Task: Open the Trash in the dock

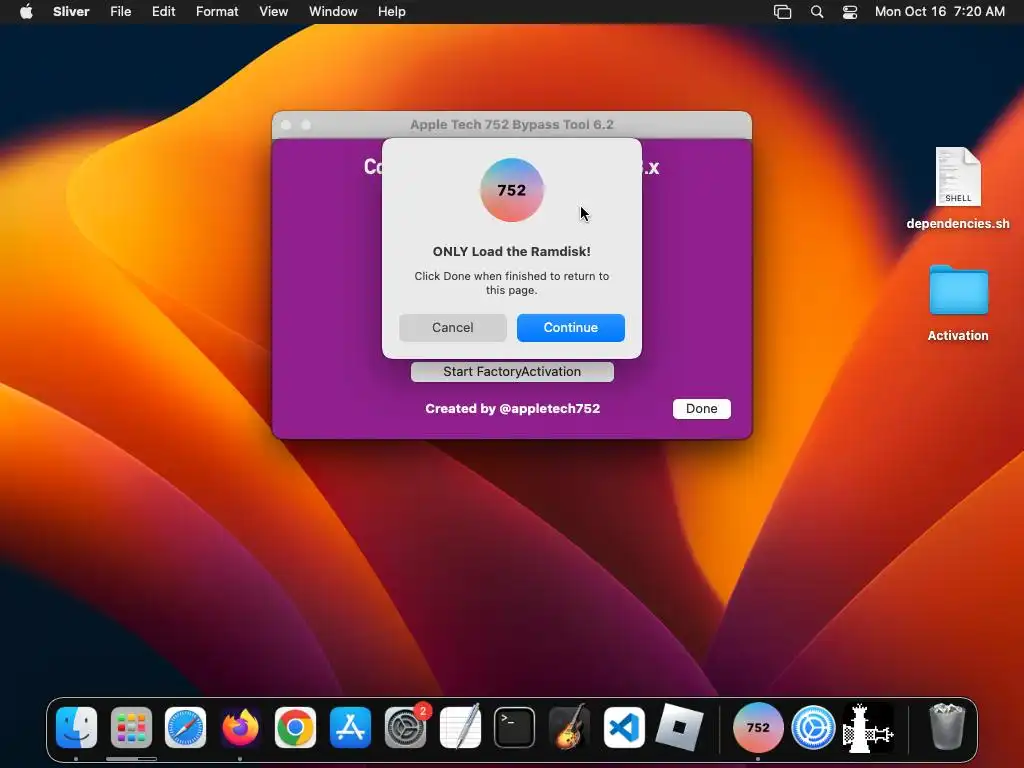Action: click(x=947, y=726)
